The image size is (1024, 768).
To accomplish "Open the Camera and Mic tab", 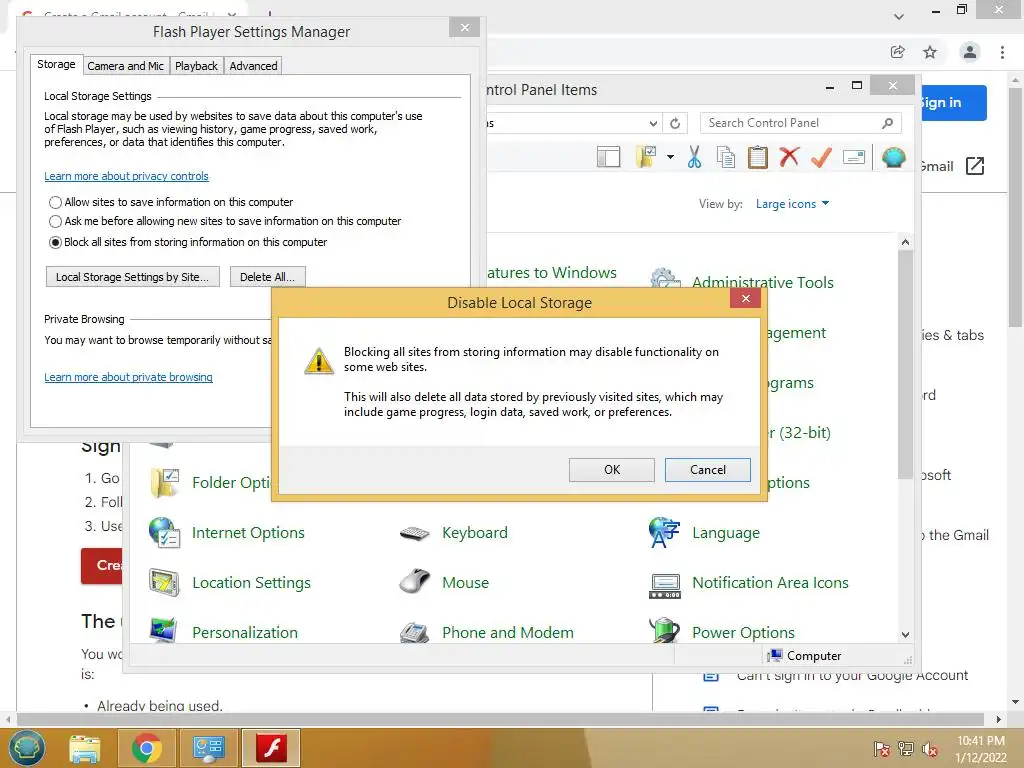I will tap(125, 66).
